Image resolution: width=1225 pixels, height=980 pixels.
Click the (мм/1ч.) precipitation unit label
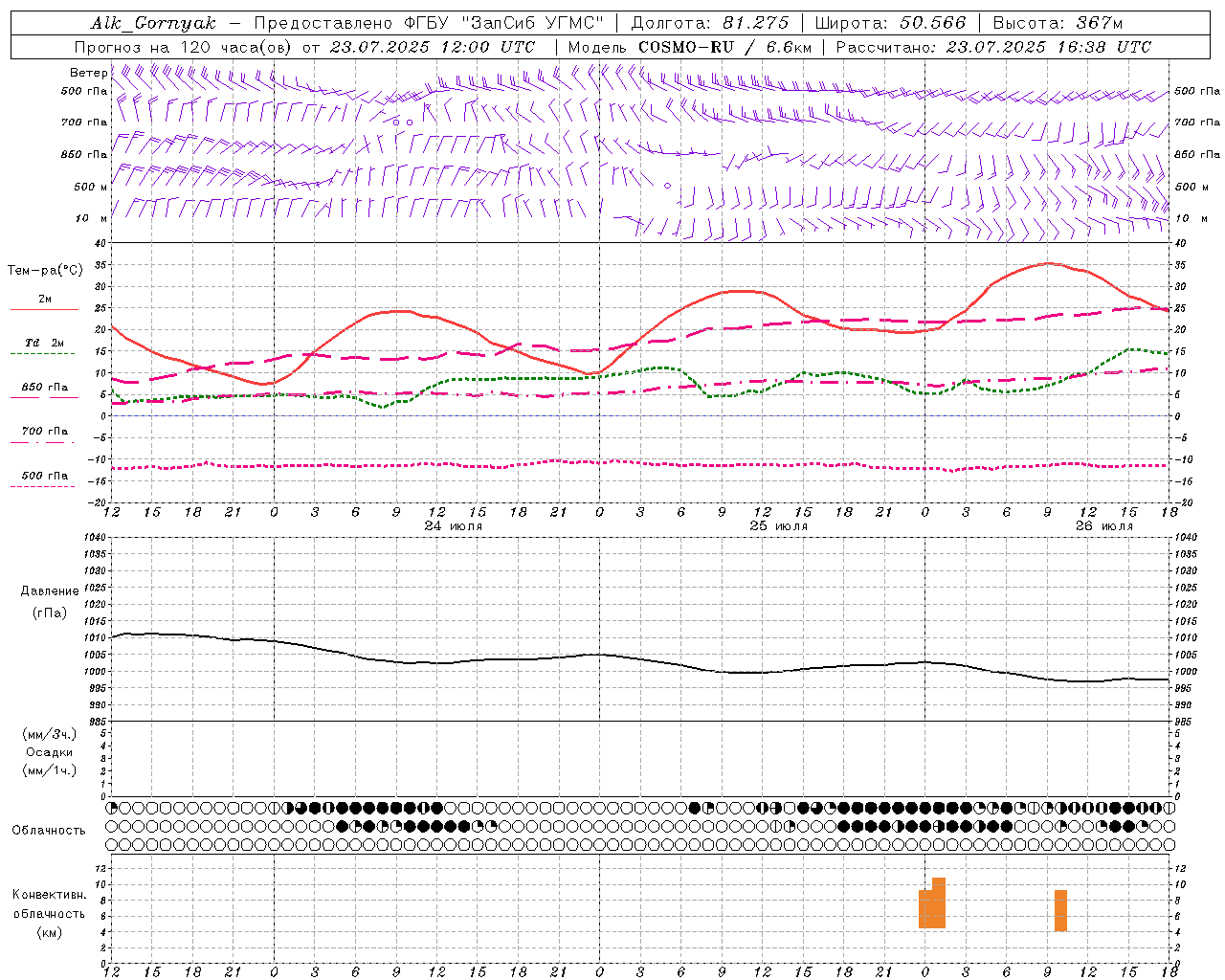50,770
